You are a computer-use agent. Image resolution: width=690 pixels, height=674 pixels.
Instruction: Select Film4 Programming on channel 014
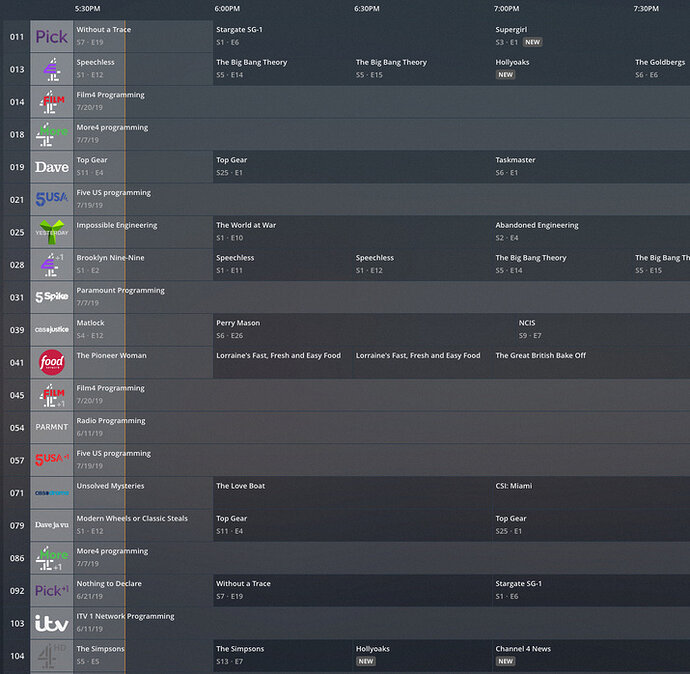(382, 102)
